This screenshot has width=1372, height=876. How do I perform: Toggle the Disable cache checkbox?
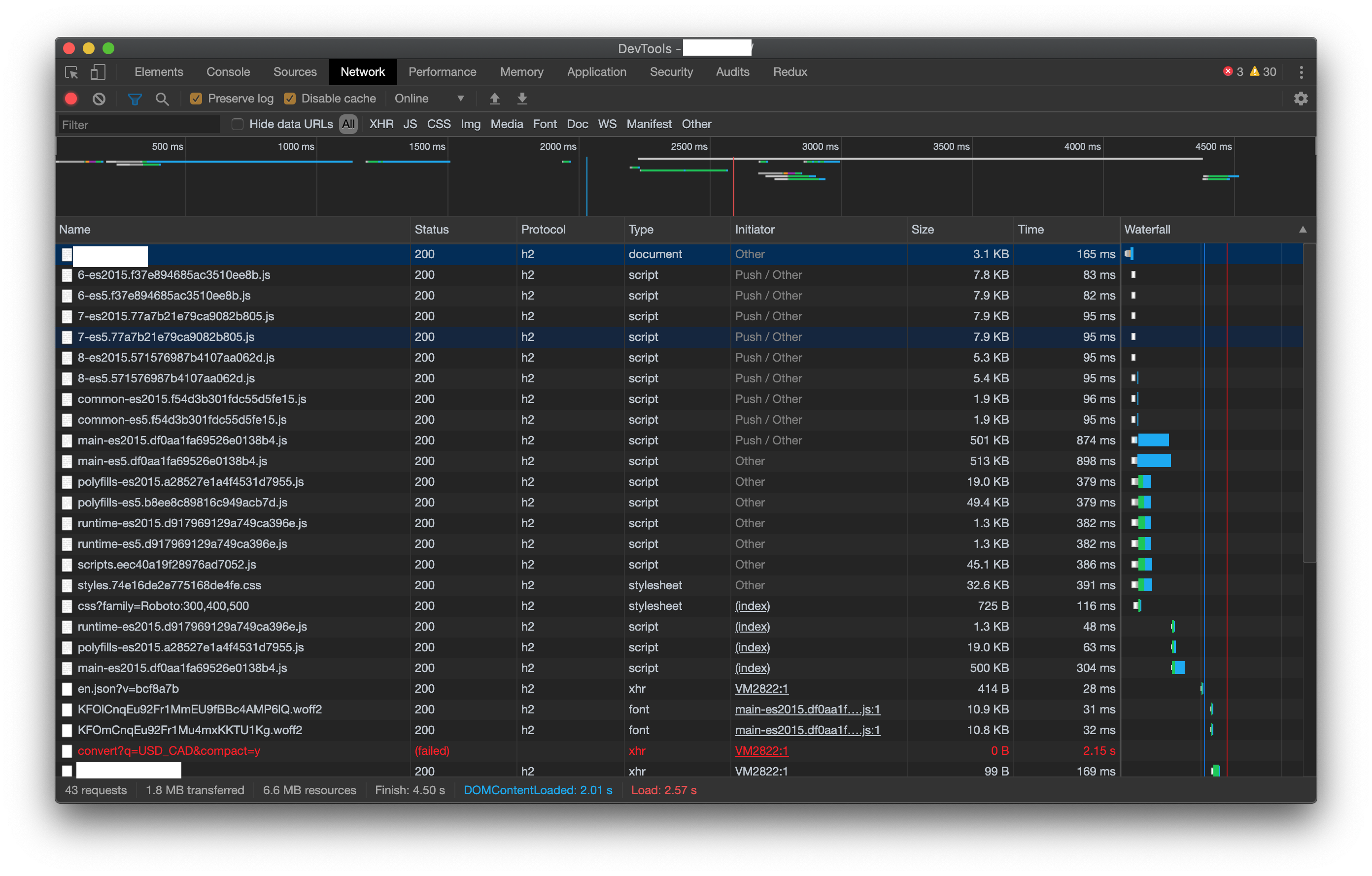[x=289, y=99]
